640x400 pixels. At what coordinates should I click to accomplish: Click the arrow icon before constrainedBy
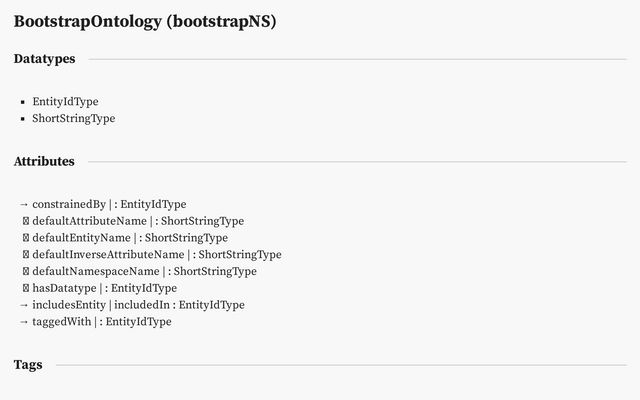point(24,204)
